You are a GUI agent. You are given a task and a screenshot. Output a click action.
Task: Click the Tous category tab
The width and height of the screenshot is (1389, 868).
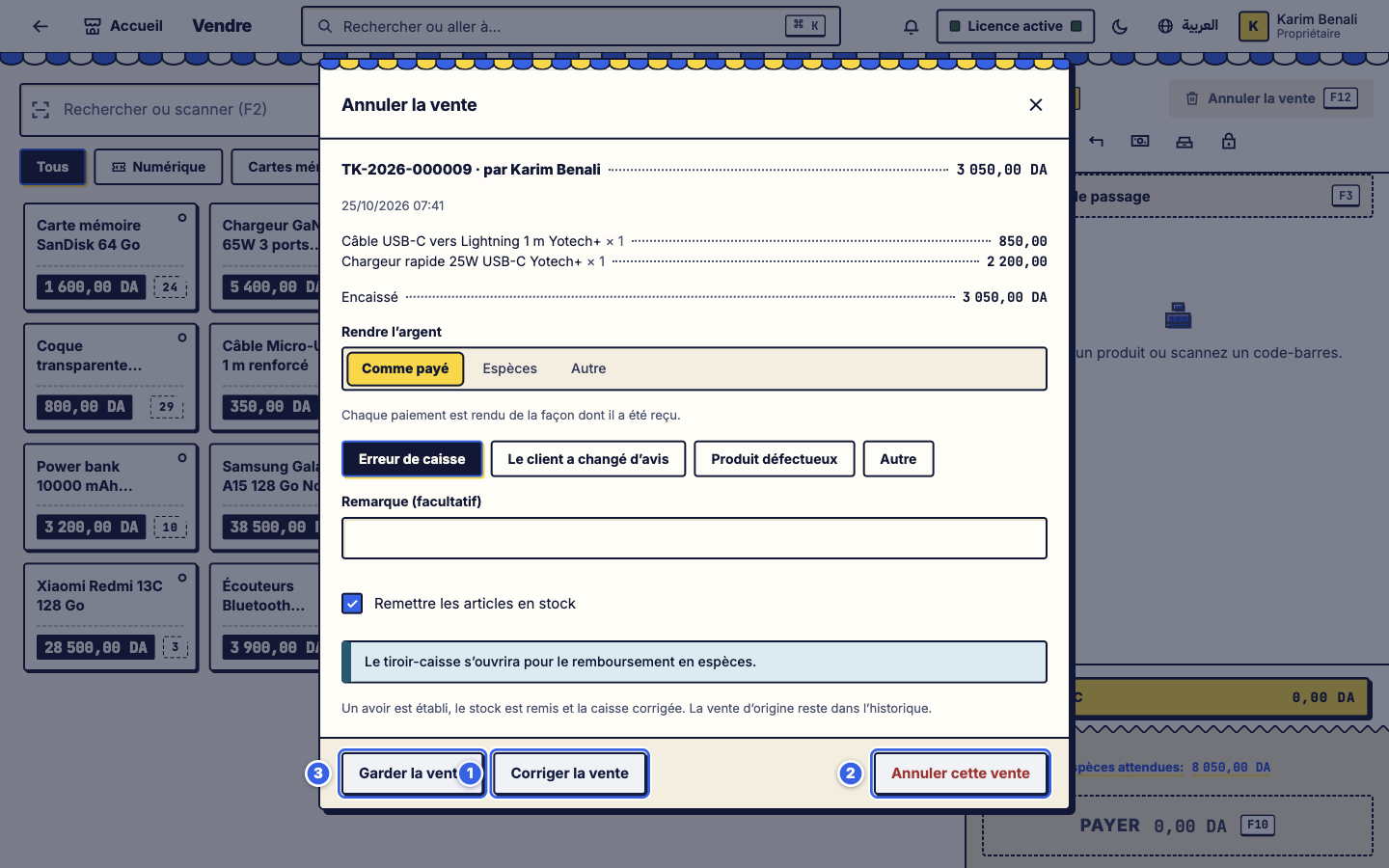[x=53, y=167]
